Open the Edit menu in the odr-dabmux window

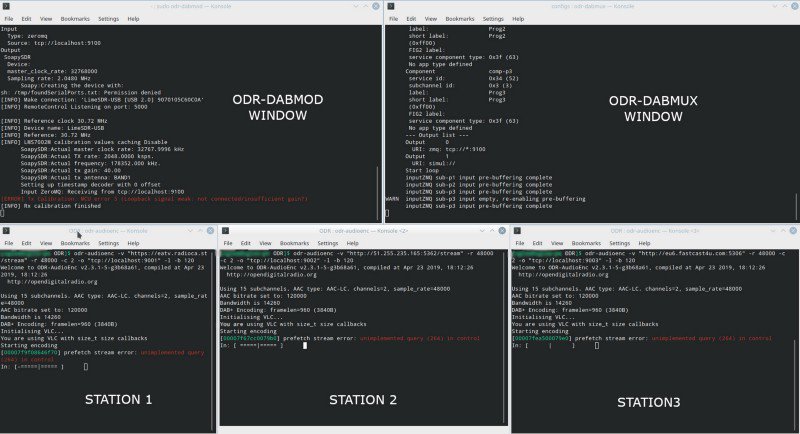pyautogui.click(x=411, y=19)
